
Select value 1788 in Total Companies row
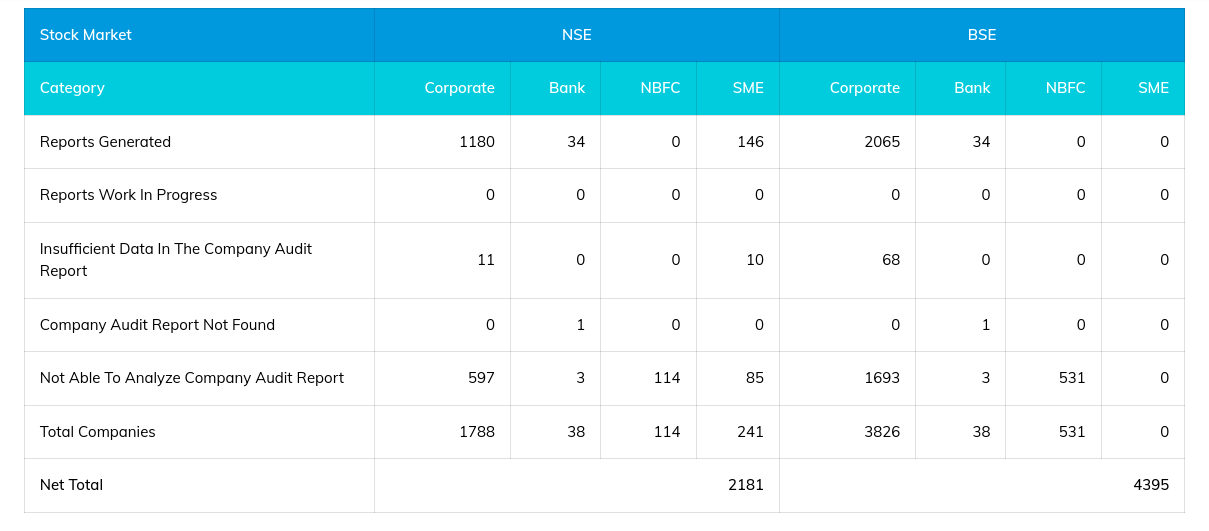click(477, 432)
